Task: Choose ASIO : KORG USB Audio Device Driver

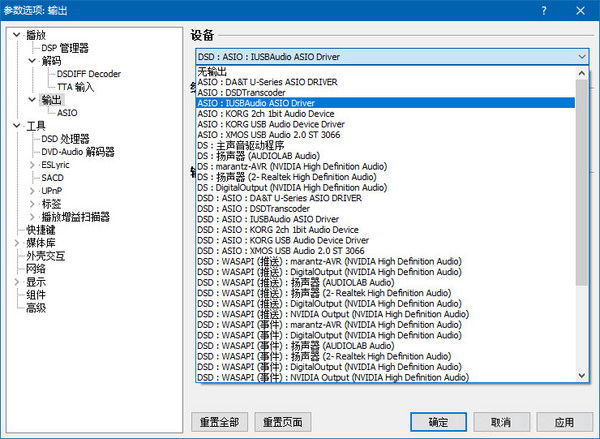Action: pos(385,124)
